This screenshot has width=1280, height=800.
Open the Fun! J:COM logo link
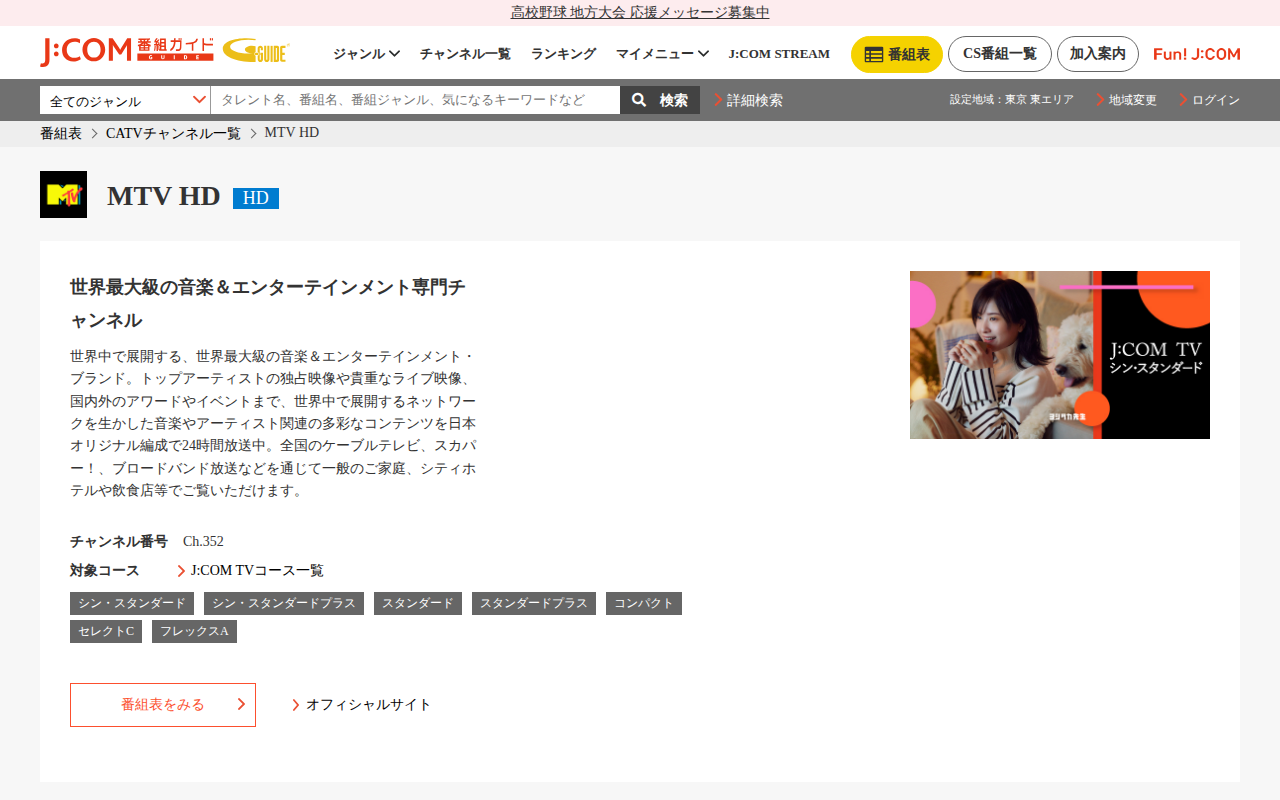click(x=1197, y=54)
